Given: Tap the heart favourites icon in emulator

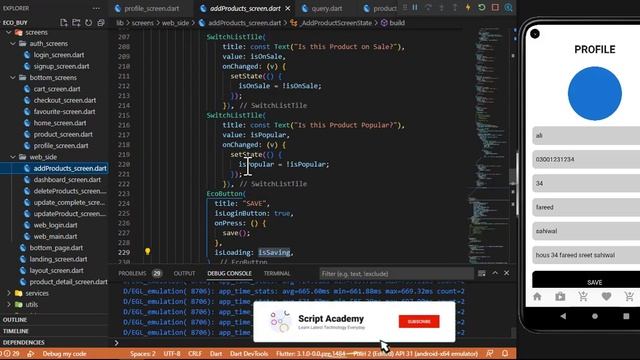Looking at the screenshot, I should pyautogui.click(x=606, y=297).
